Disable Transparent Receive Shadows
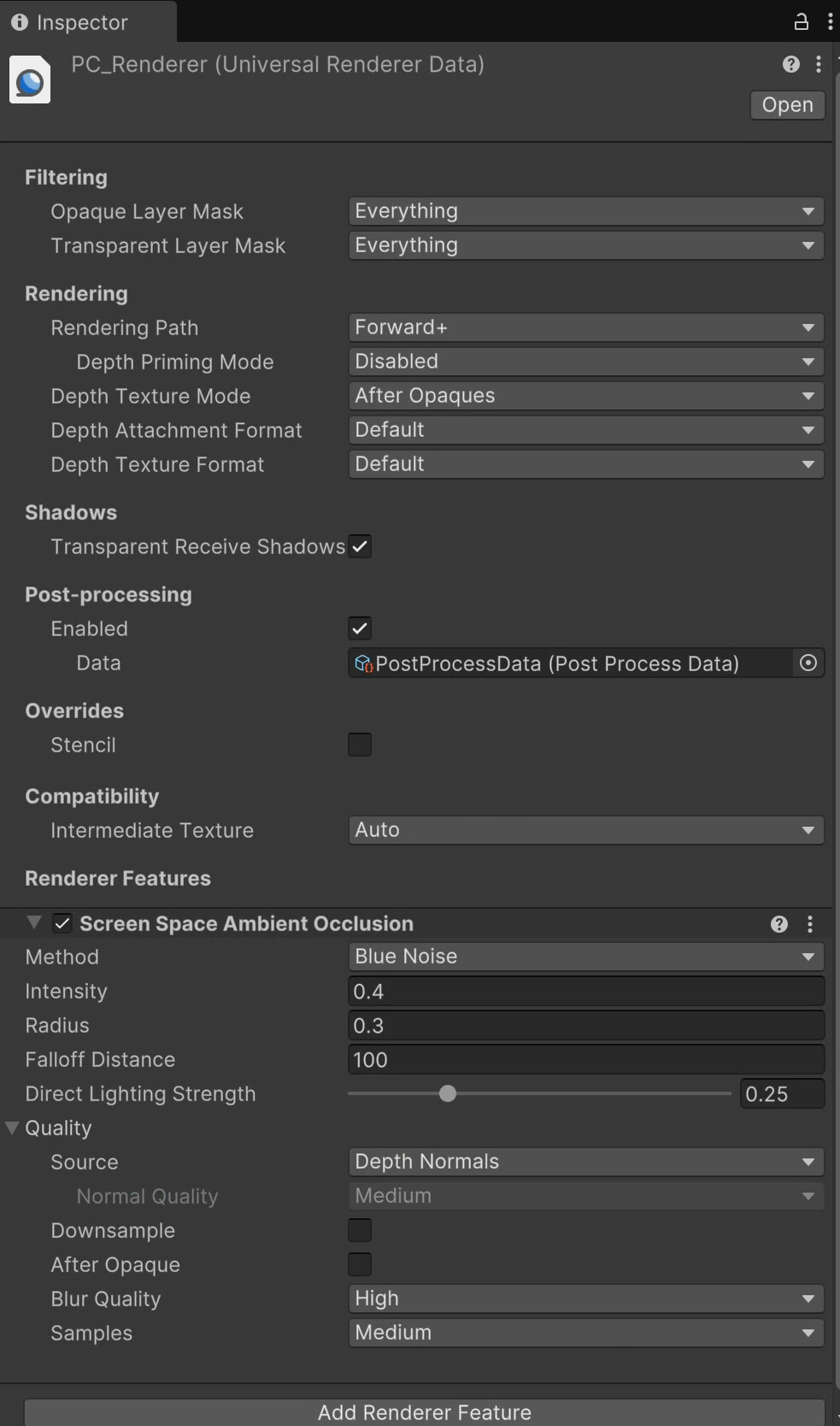 click(x=360, y=546)
